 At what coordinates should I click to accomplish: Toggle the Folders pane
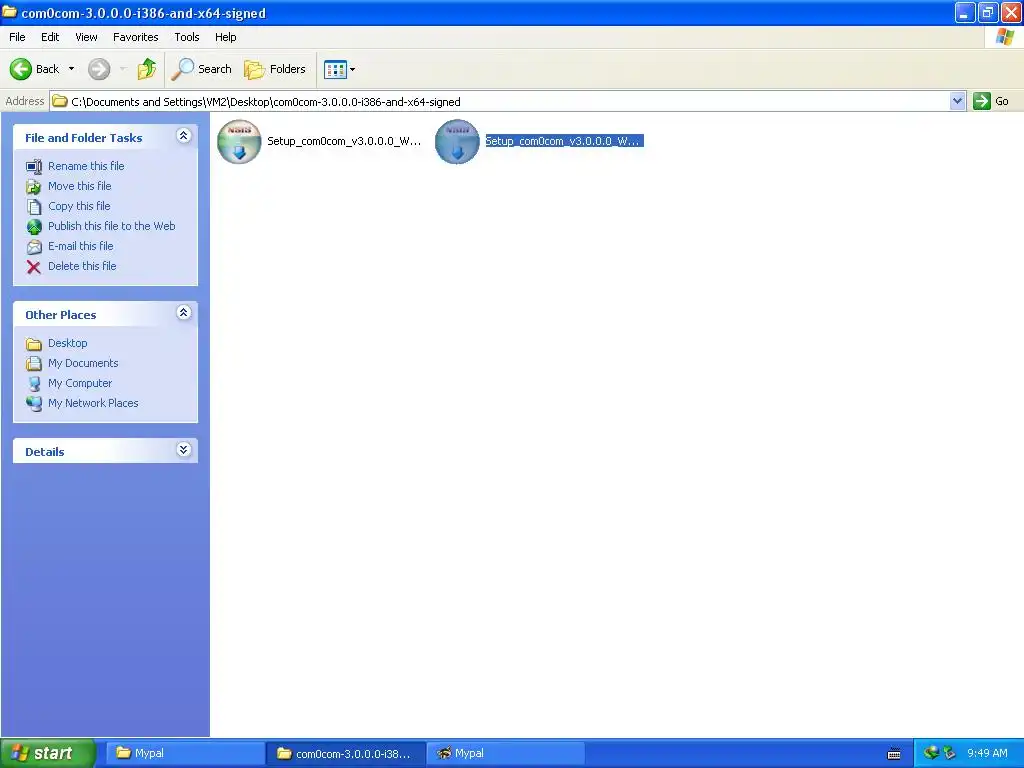tap(274, 69)
